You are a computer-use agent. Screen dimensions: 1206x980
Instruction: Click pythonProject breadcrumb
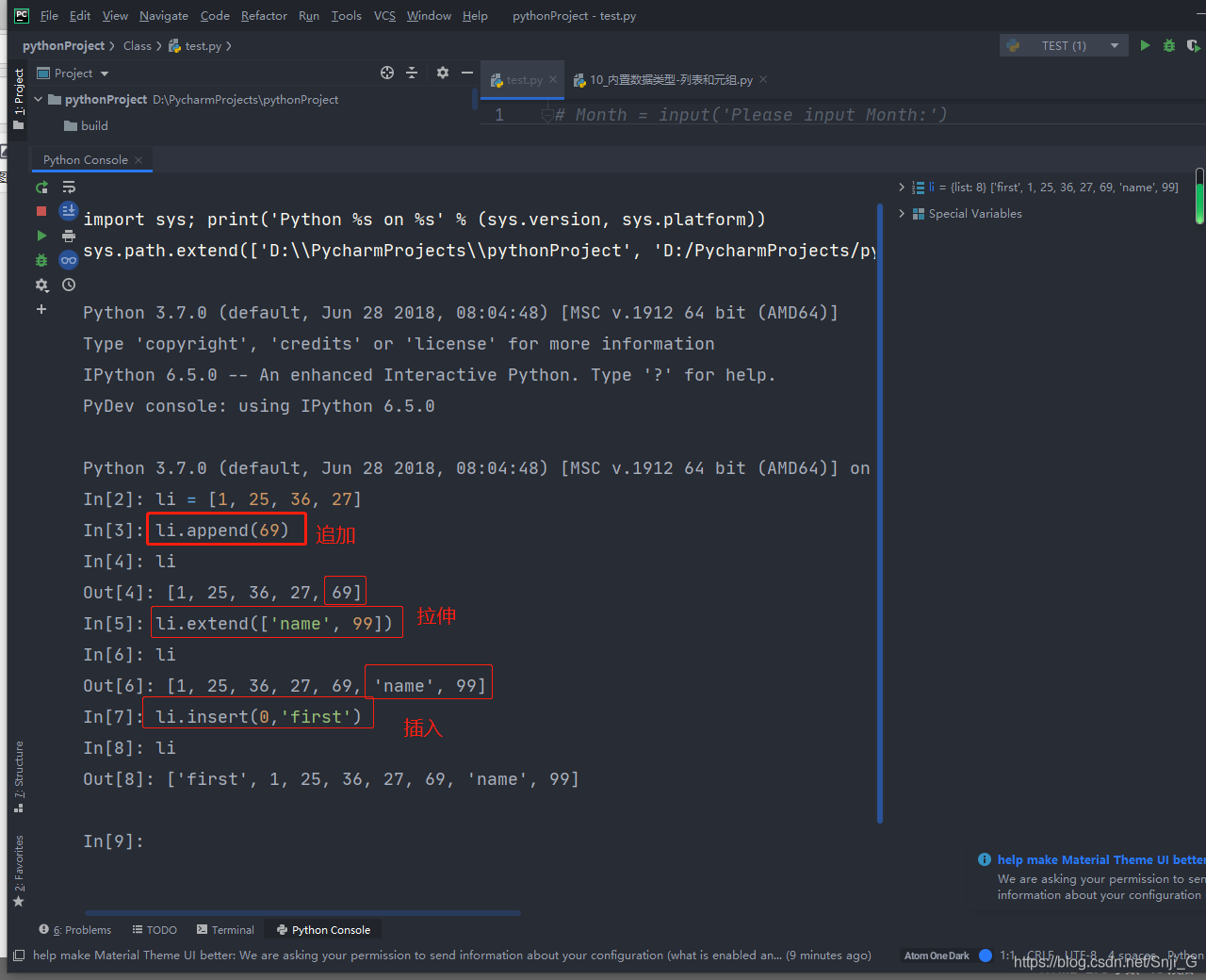click(x=63, y=46)
